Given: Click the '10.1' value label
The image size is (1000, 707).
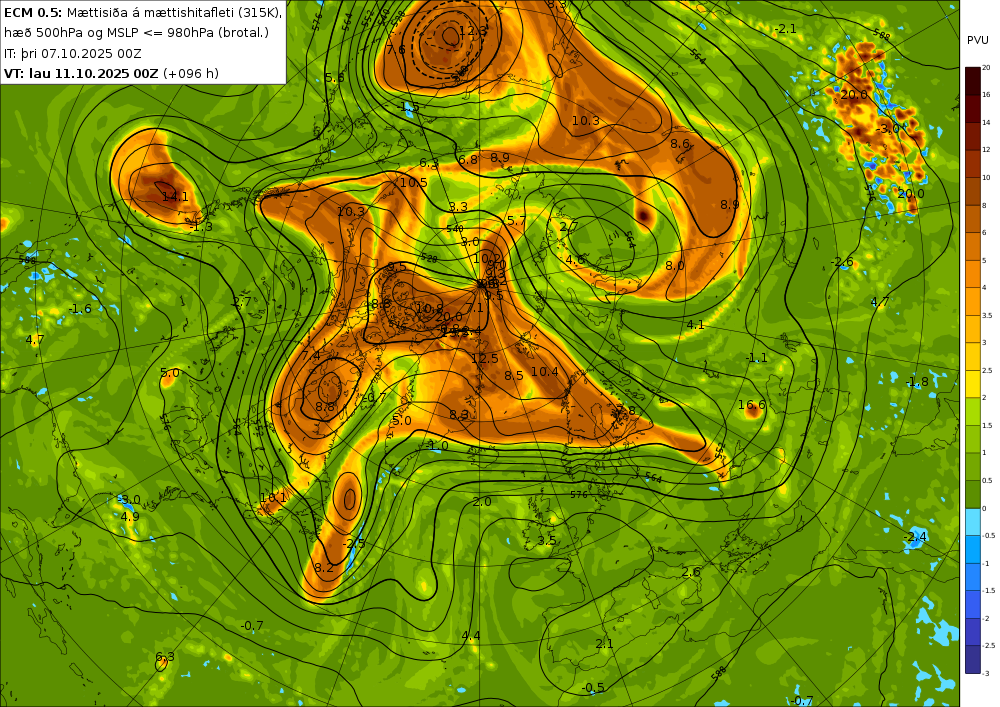Looking at the screenshot, I should pyautogui.click(x=273, y=497).
